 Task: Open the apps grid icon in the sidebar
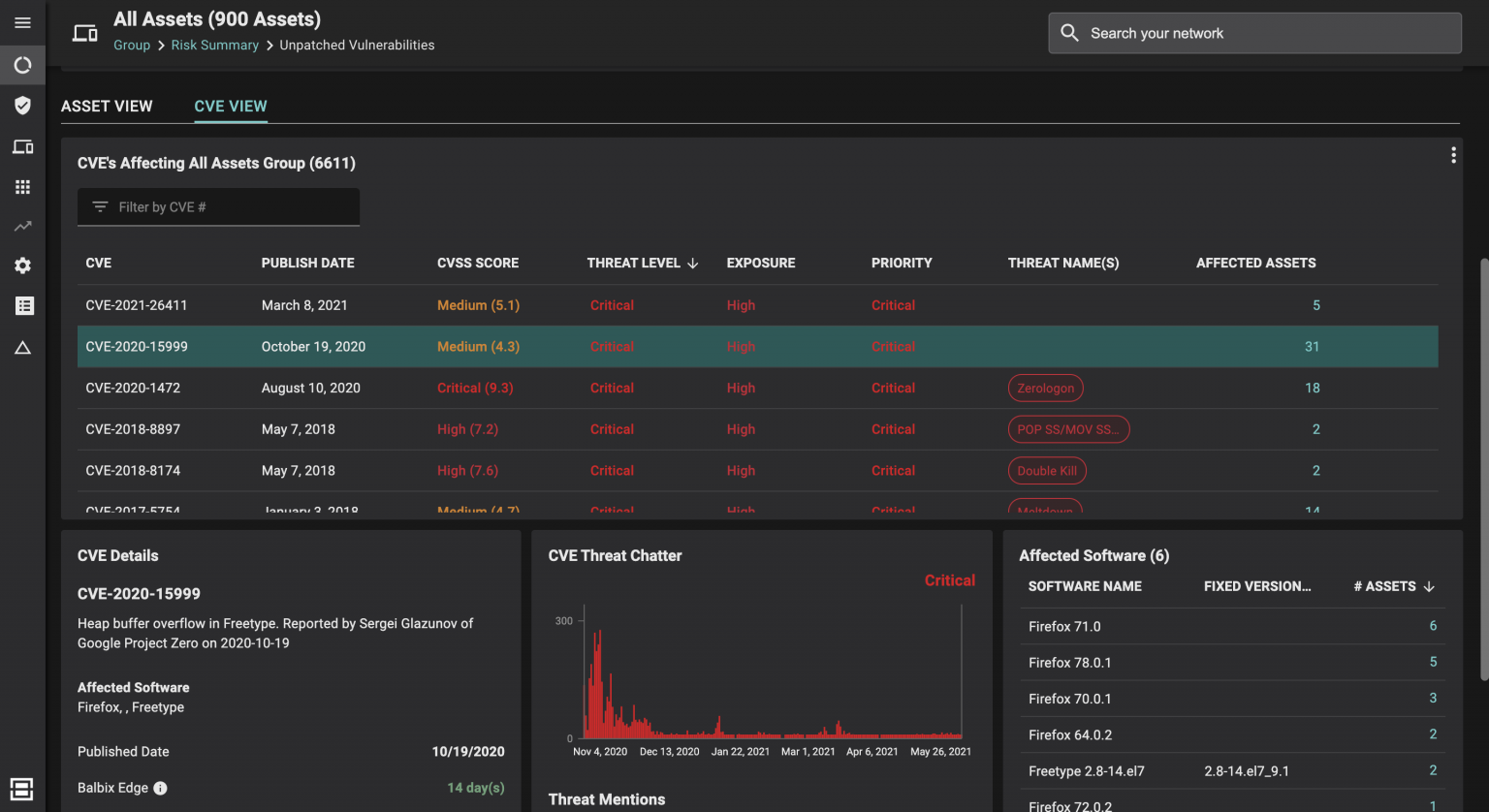(x=22, y=186)
